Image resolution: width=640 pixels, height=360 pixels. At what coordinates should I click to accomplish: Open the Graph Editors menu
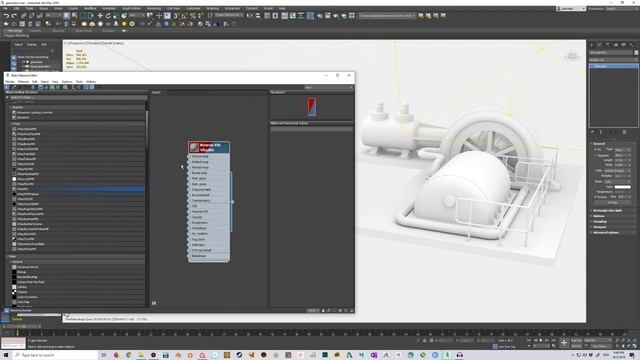[131, 8]
